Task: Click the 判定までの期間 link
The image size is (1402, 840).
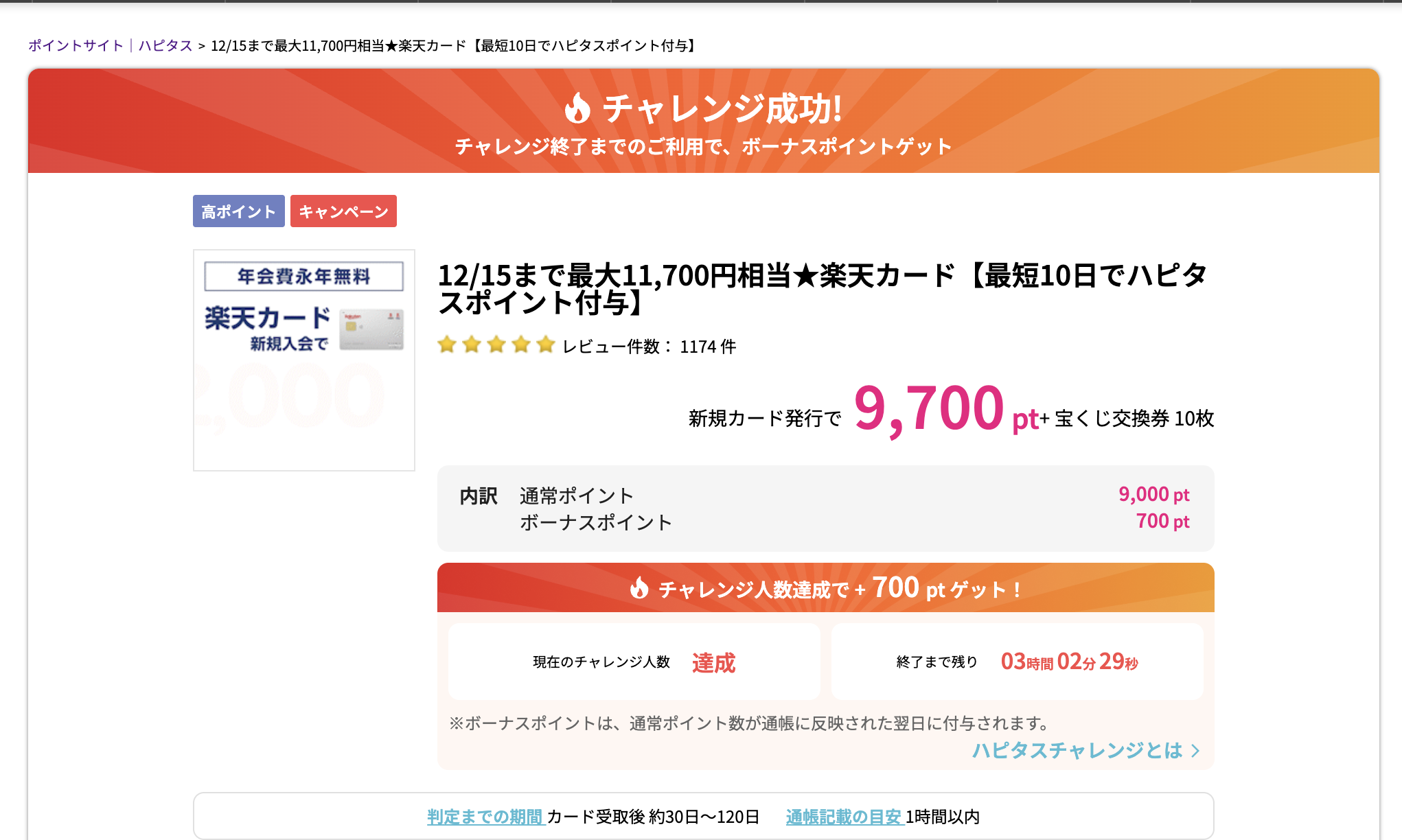Action: [485, 817]
